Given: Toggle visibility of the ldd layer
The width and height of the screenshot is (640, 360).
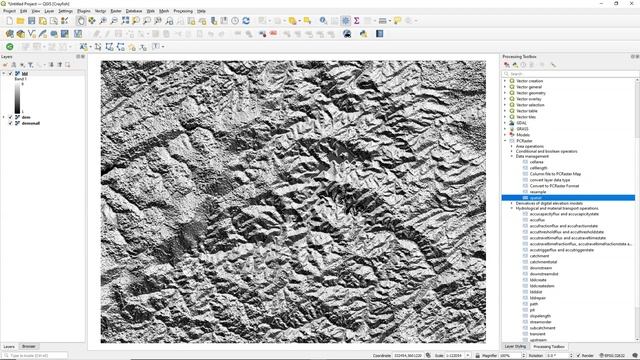Looking at the screenshot, I should [x=11, y=73].
